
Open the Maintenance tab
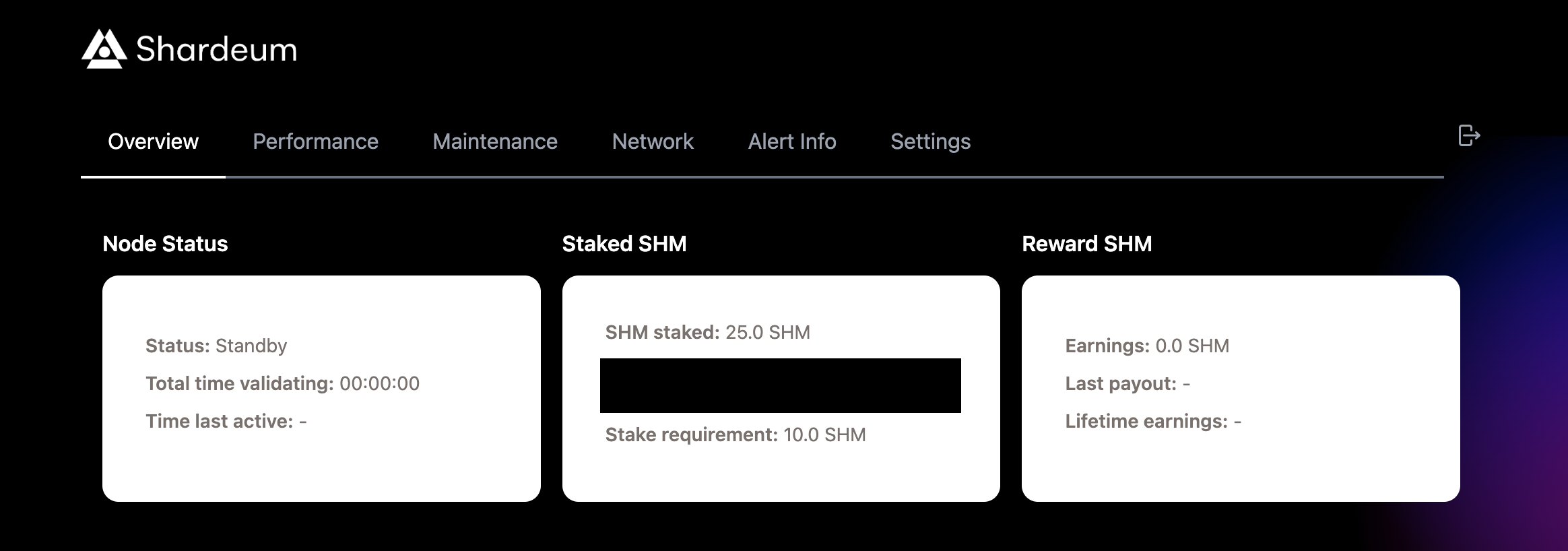(496, 141)
